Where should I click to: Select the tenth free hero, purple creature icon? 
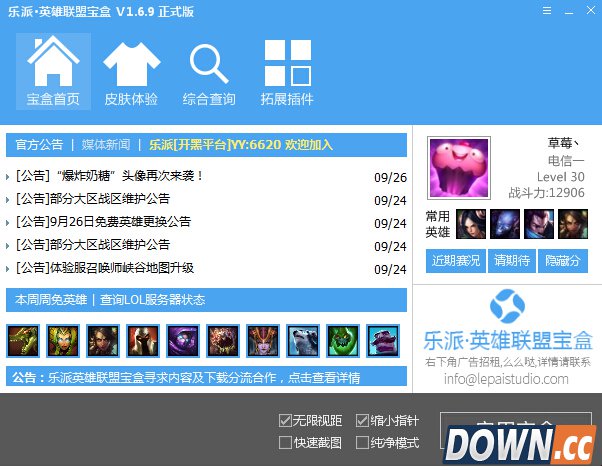click(x=383, y=341)
